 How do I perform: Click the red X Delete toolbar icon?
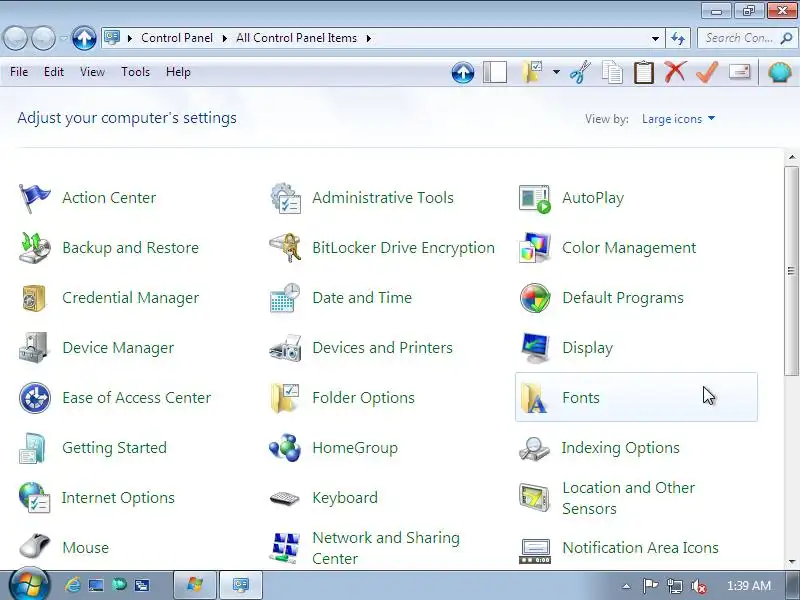[675, 72]
